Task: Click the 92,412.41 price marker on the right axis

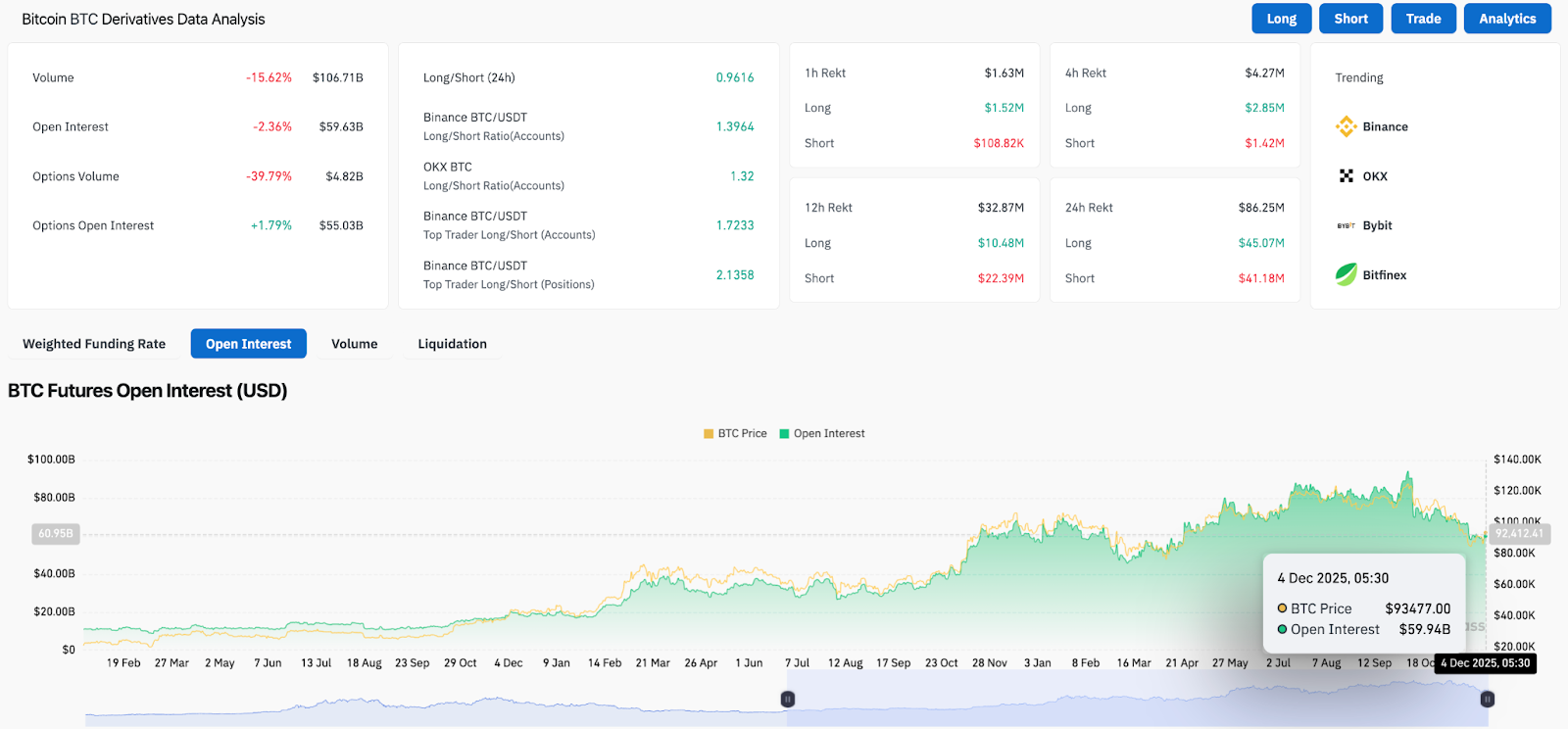Action: (1518, 534)
